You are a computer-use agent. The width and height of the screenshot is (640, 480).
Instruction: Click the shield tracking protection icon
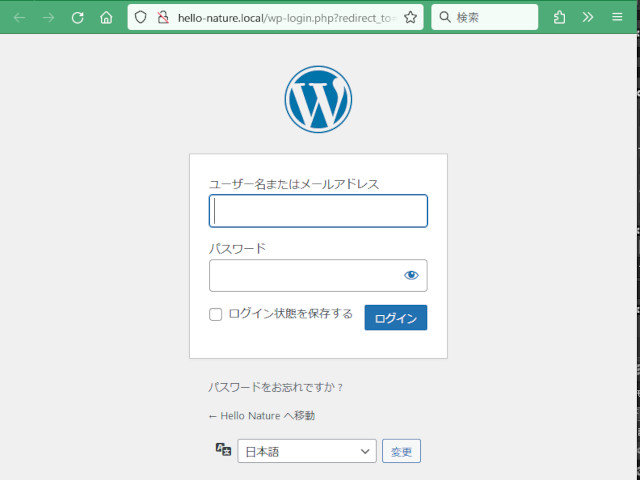pyautogui.click(x=141, y=17)
